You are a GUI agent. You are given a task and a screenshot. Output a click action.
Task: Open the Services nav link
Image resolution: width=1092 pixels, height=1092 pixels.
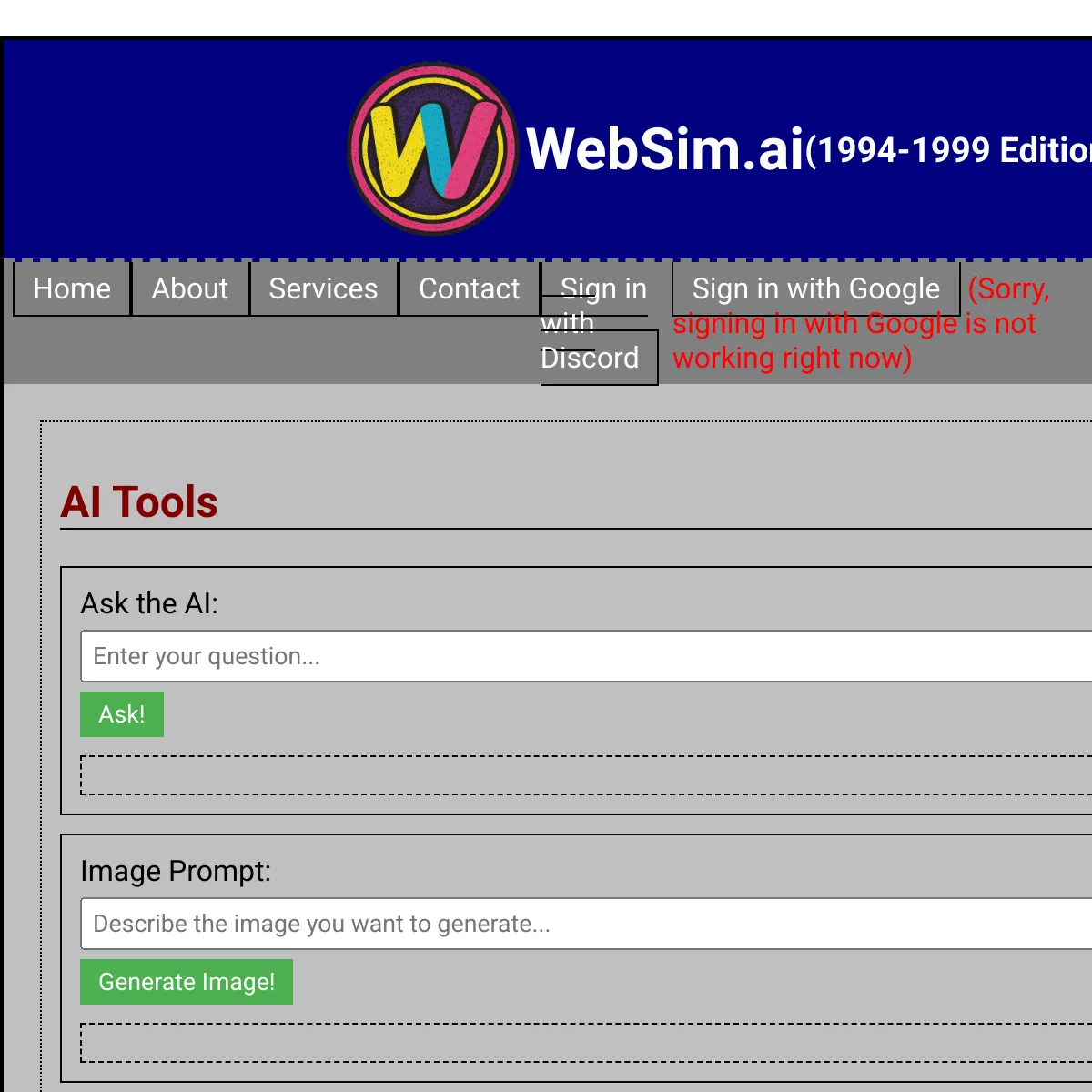(x=323, y=288)
